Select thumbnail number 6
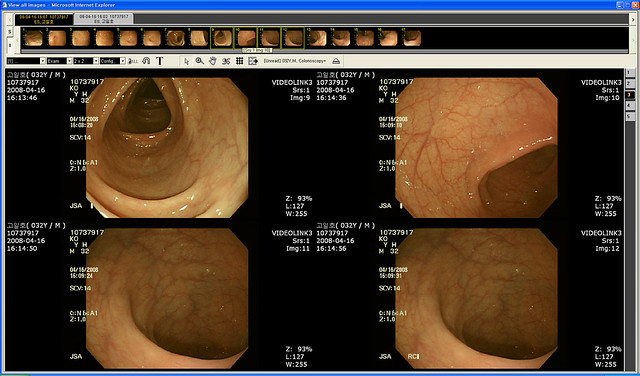The width and height of the screenshot is (640, 376). click(x=151, y=38)
